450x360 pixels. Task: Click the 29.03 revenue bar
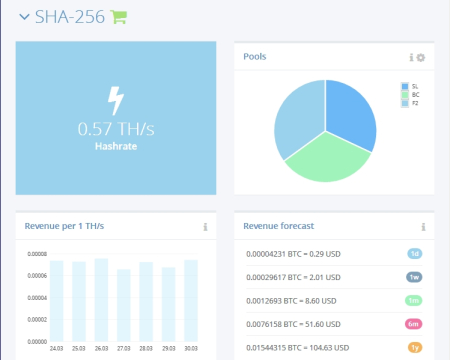point(169,304)
